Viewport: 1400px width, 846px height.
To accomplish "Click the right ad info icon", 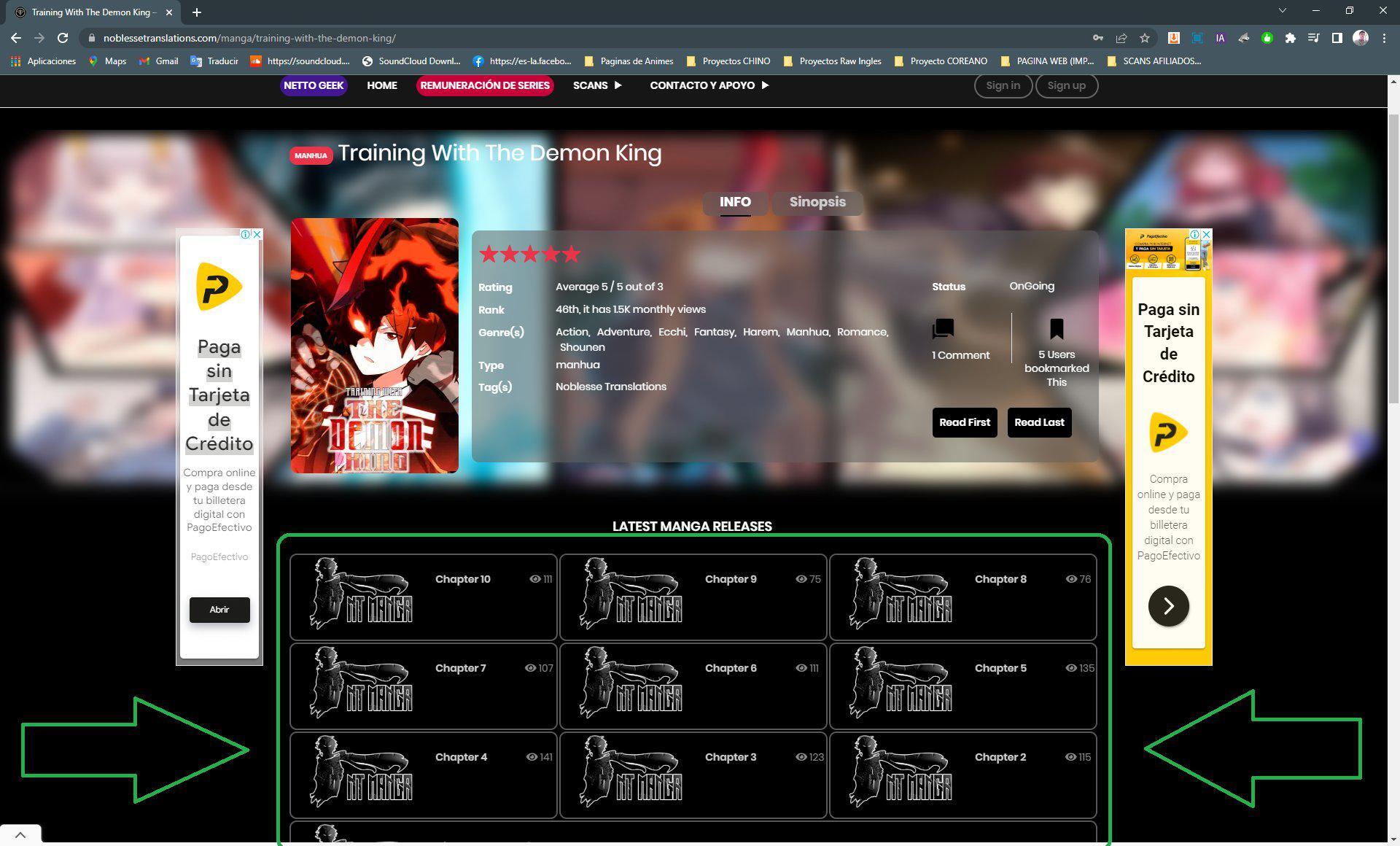I will tap(1195, 234).
